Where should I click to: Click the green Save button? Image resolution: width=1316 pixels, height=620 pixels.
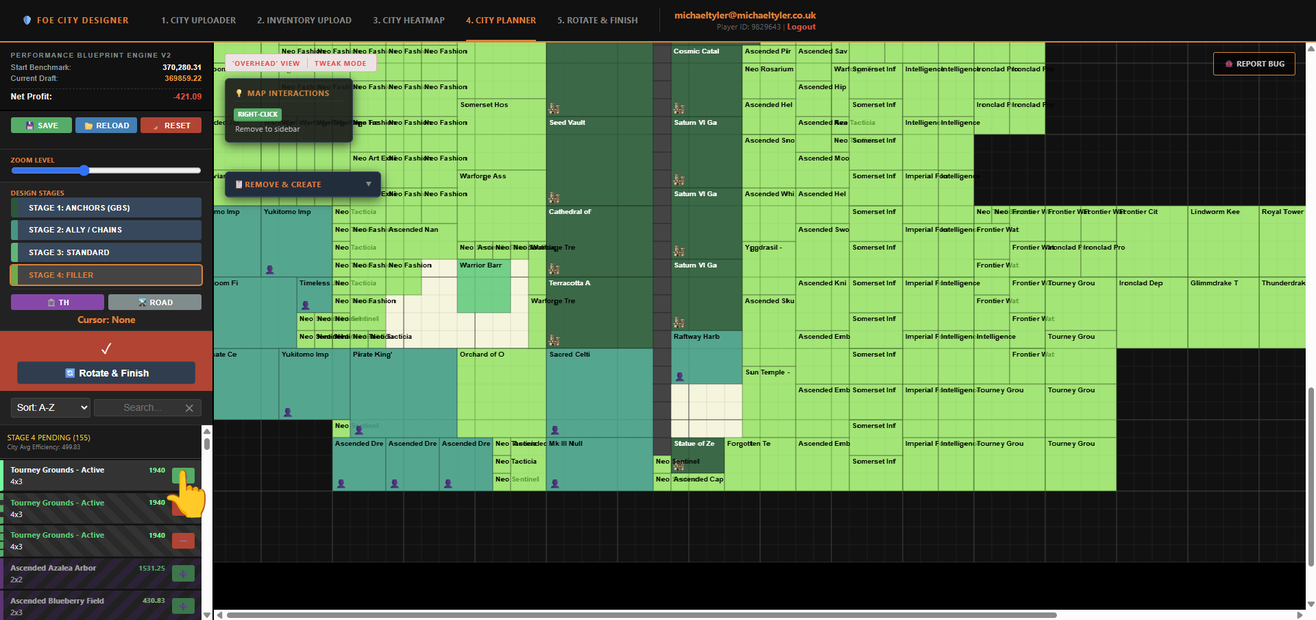tap(41, 125)
